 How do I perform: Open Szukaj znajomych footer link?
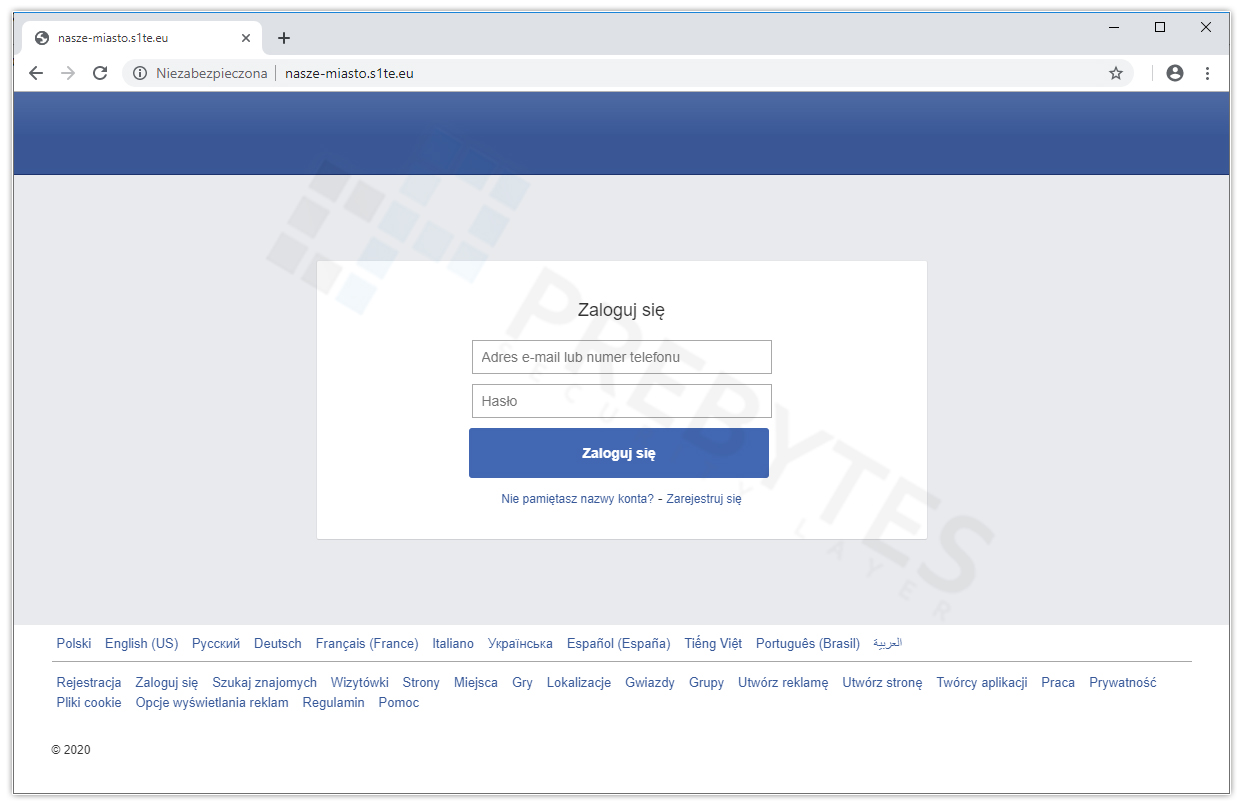coord(265,683)
